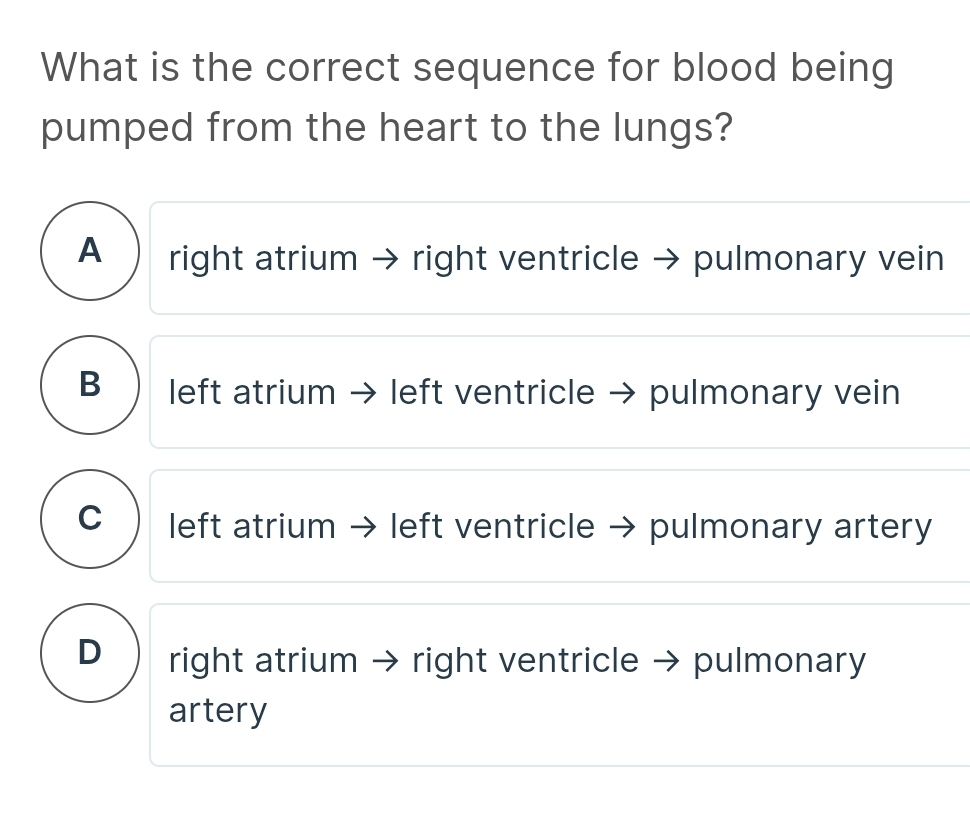Click 'pulmonary vein' text in option B
The height and width of the screenshot is (830, 970).
[775, 393]
